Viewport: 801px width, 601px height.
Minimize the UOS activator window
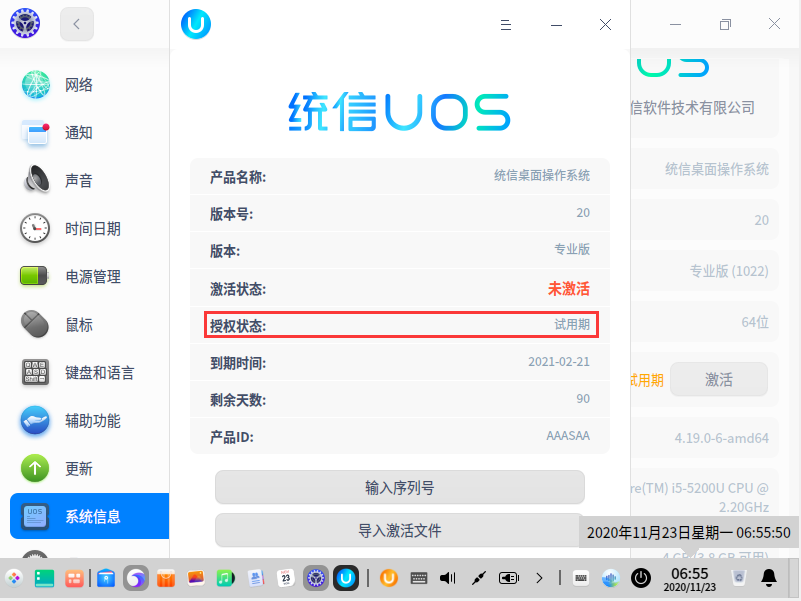tap(556, 25)
